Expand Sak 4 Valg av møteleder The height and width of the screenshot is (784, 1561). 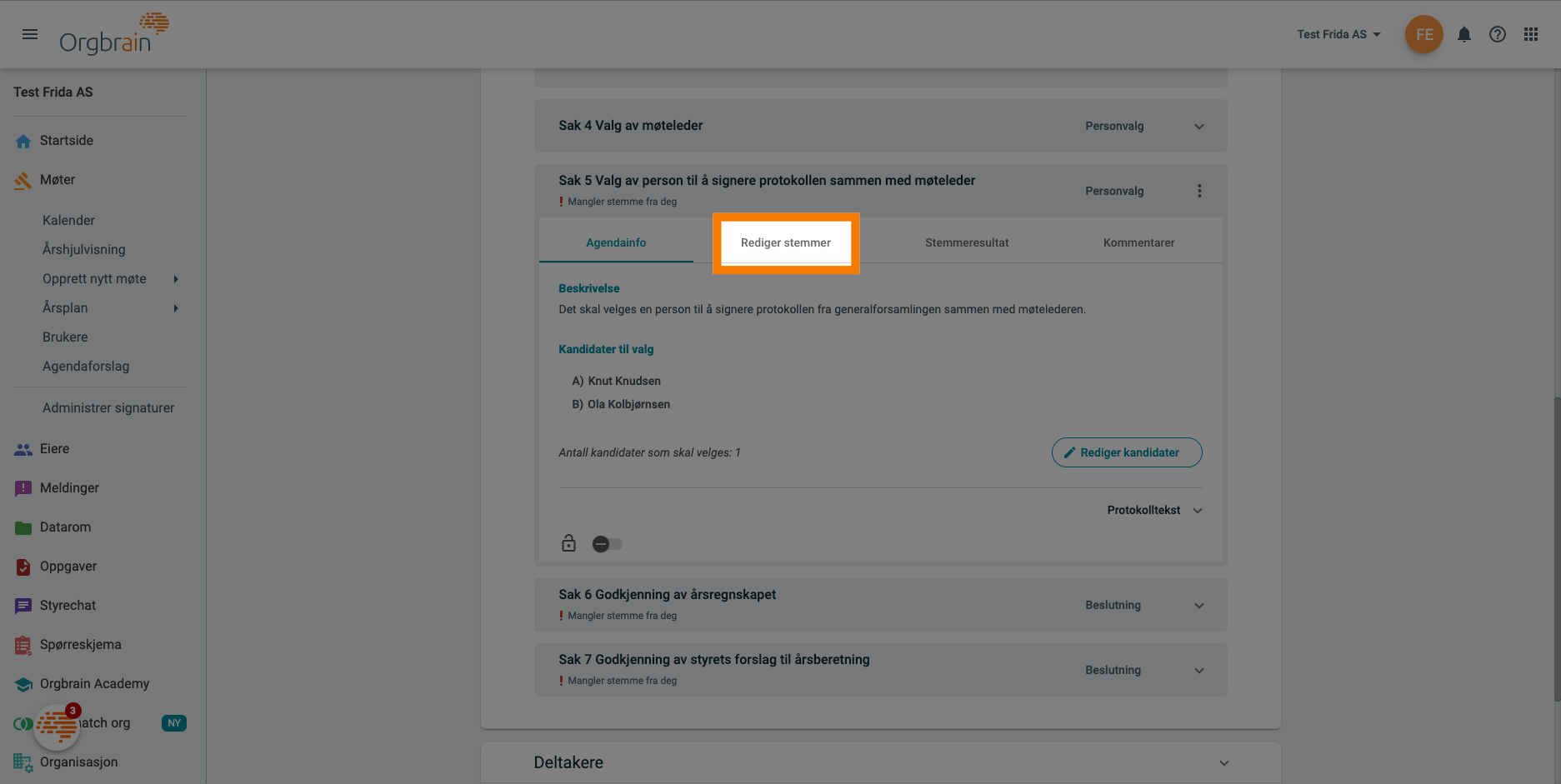pyautogui.click(x=1199, y=127)
